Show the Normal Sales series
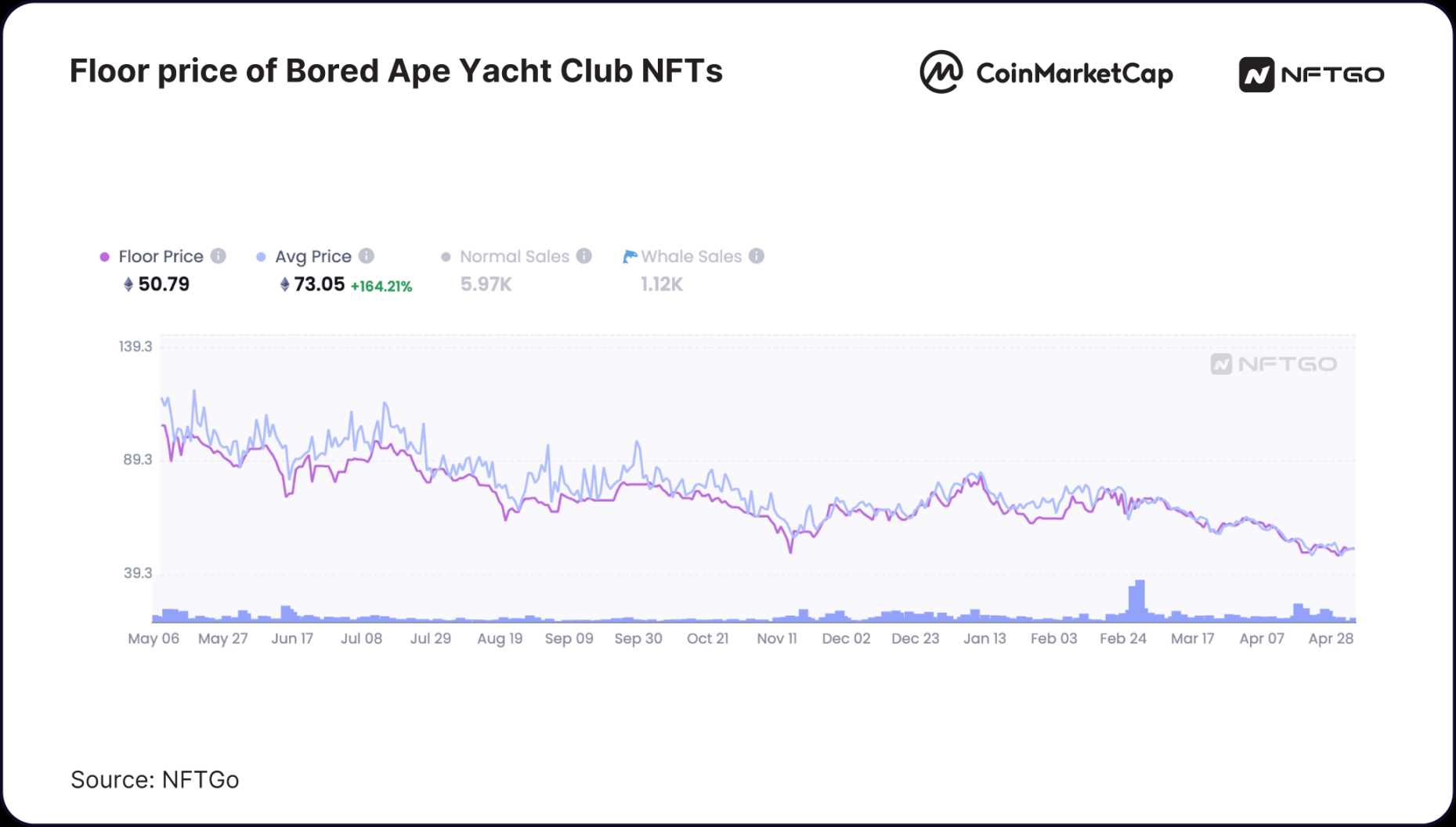 point(514,256)
